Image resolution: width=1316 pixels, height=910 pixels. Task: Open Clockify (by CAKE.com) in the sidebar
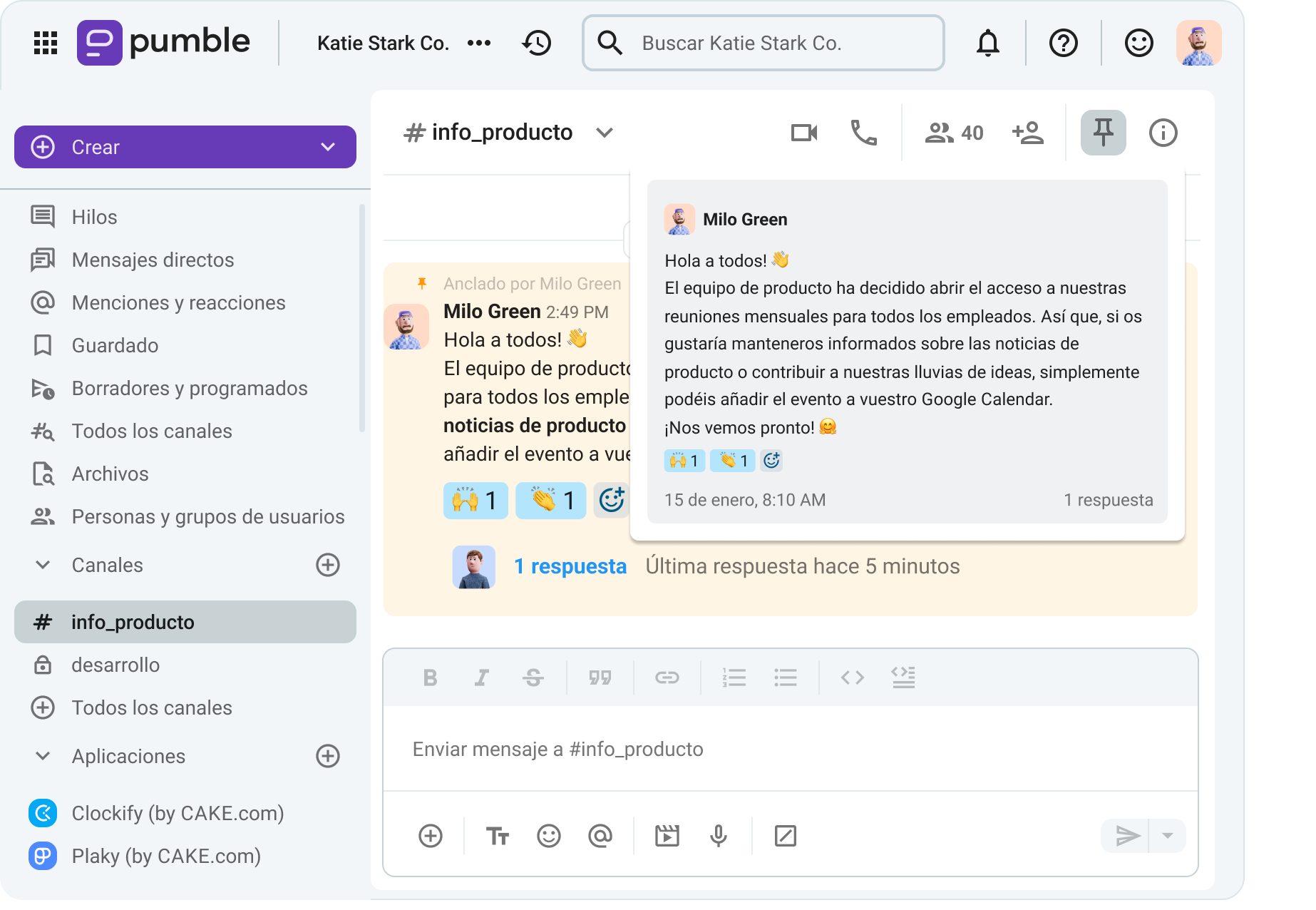click(177, 813)
